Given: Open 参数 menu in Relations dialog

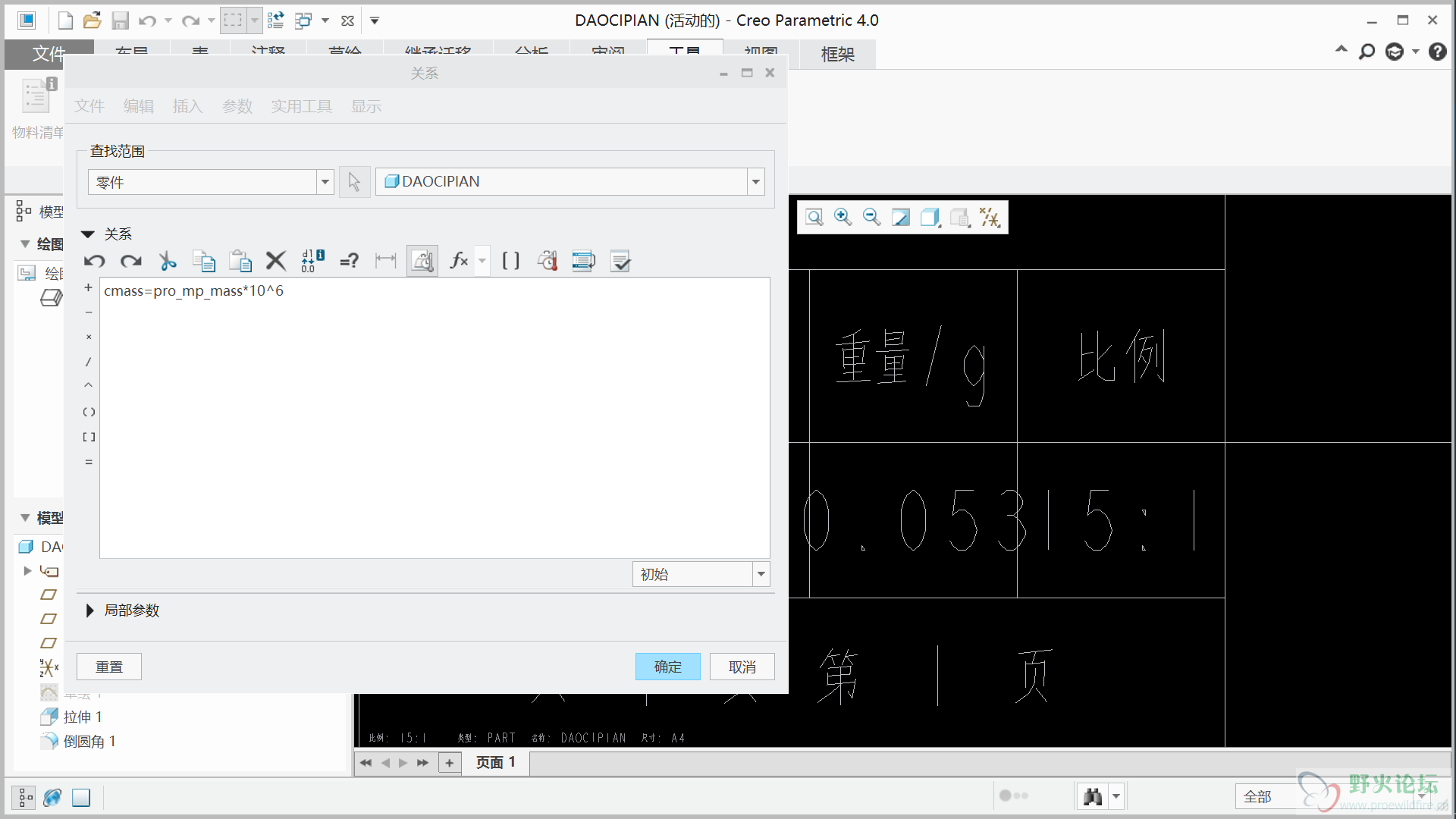Looking at the screenshot, I should tap(237, 106).
